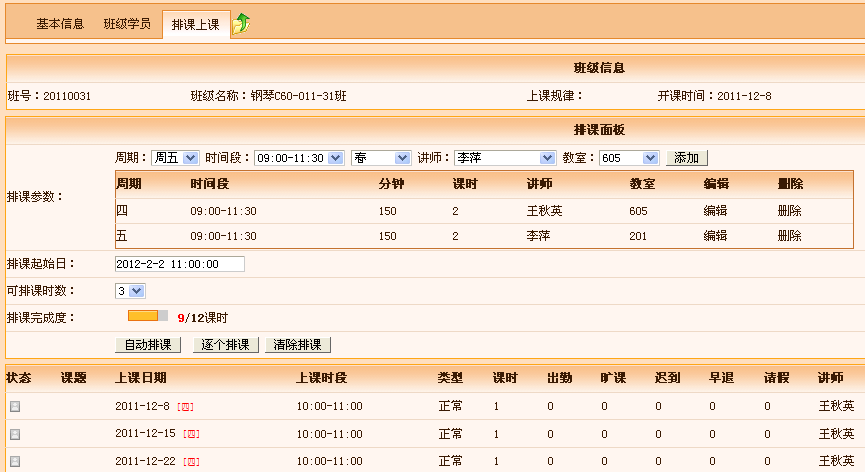Click the 逐个排课 button
The height and width of the screenshot is (472, 865).
[x=226, y=345]
